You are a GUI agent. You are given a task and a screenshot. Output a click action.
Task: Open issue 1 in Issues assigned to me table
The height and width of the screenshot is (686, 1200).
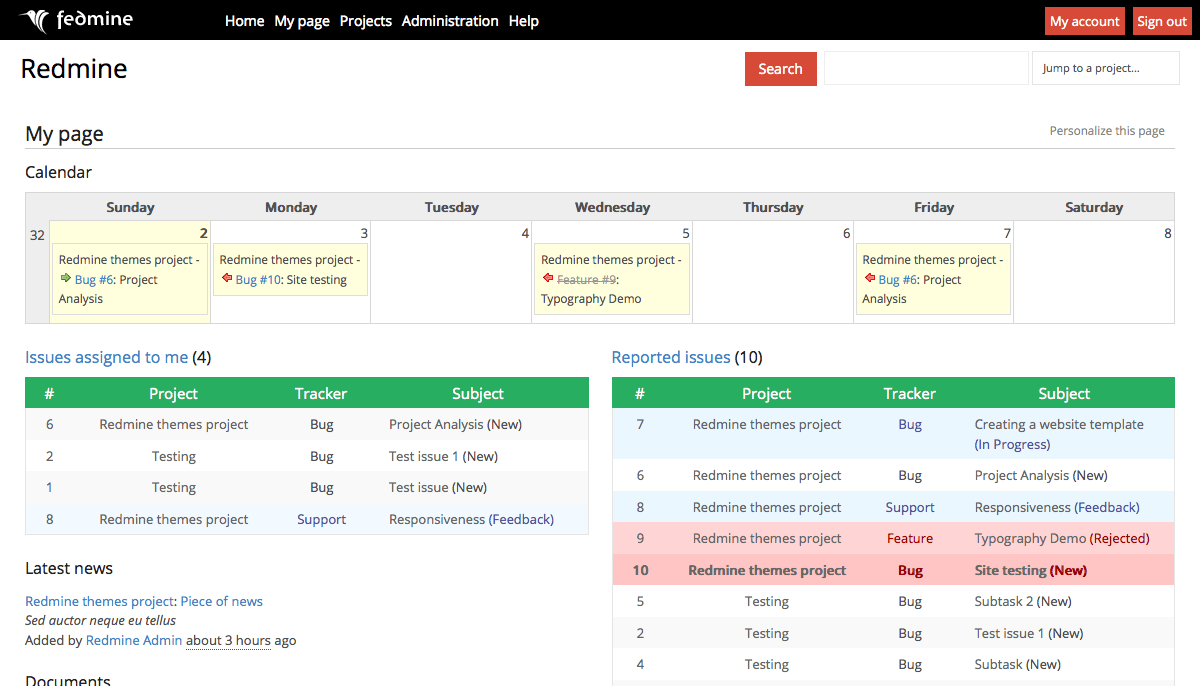(x=50, y=487)
